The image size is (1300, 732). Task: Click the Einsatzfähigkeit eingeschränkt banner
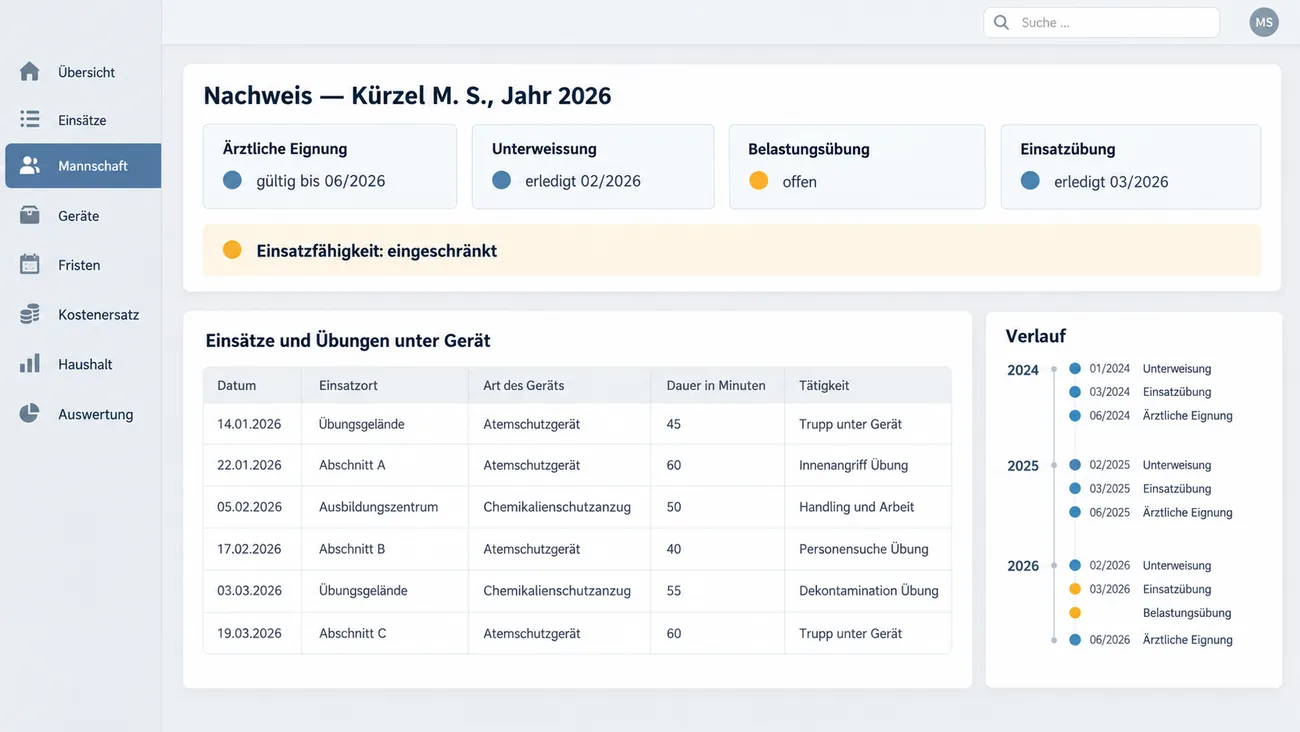click(x=732, y=250)
